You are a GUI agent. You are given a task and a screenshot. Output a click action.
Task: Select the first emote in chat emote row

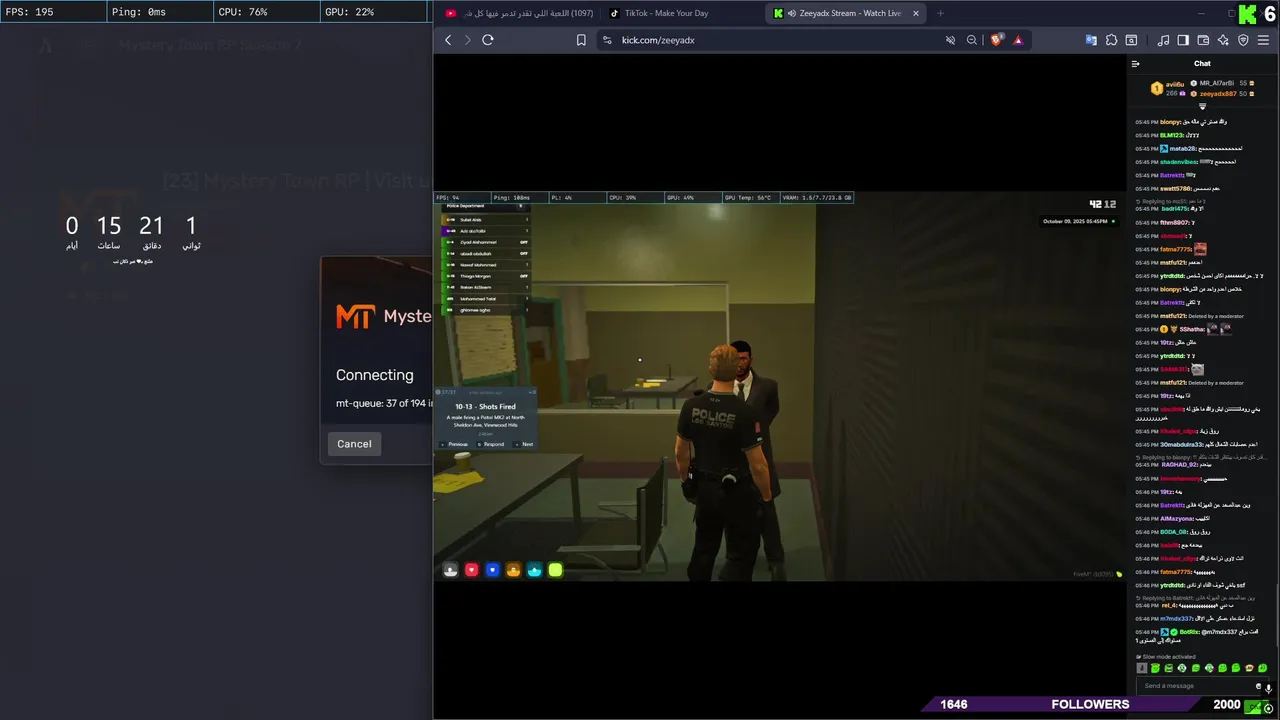pyautogui.click(x=1142, y=668)
